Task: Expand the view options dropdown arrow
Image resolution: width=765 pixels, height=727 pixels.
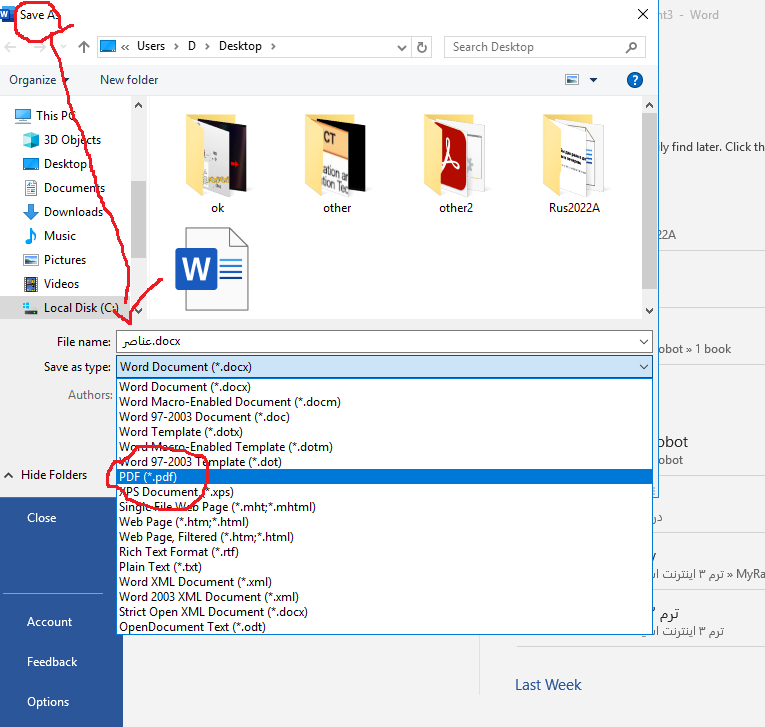Action: point(593,80)
